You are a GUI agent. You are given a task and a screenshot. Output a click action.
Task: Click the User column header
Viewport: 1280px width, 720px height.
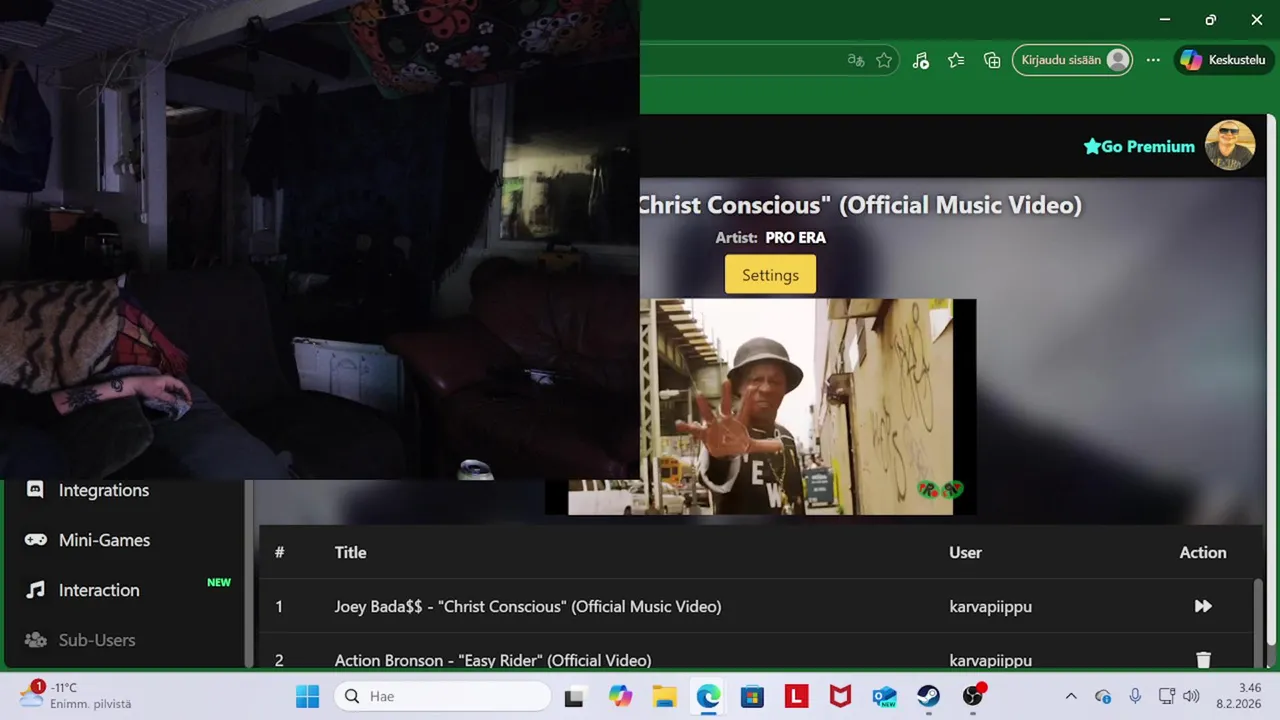pyautogui.click(x=965, y=552)
